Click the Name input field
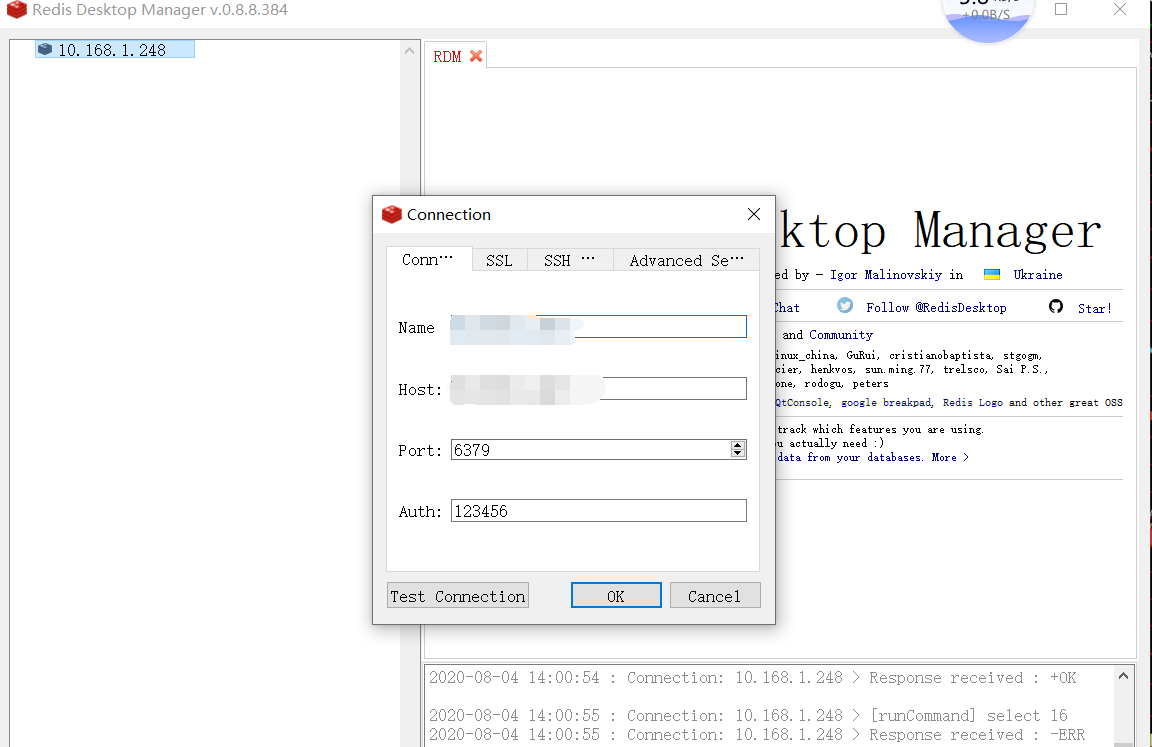This screenshot has width=1152, height=747. (x=598, y=327)
